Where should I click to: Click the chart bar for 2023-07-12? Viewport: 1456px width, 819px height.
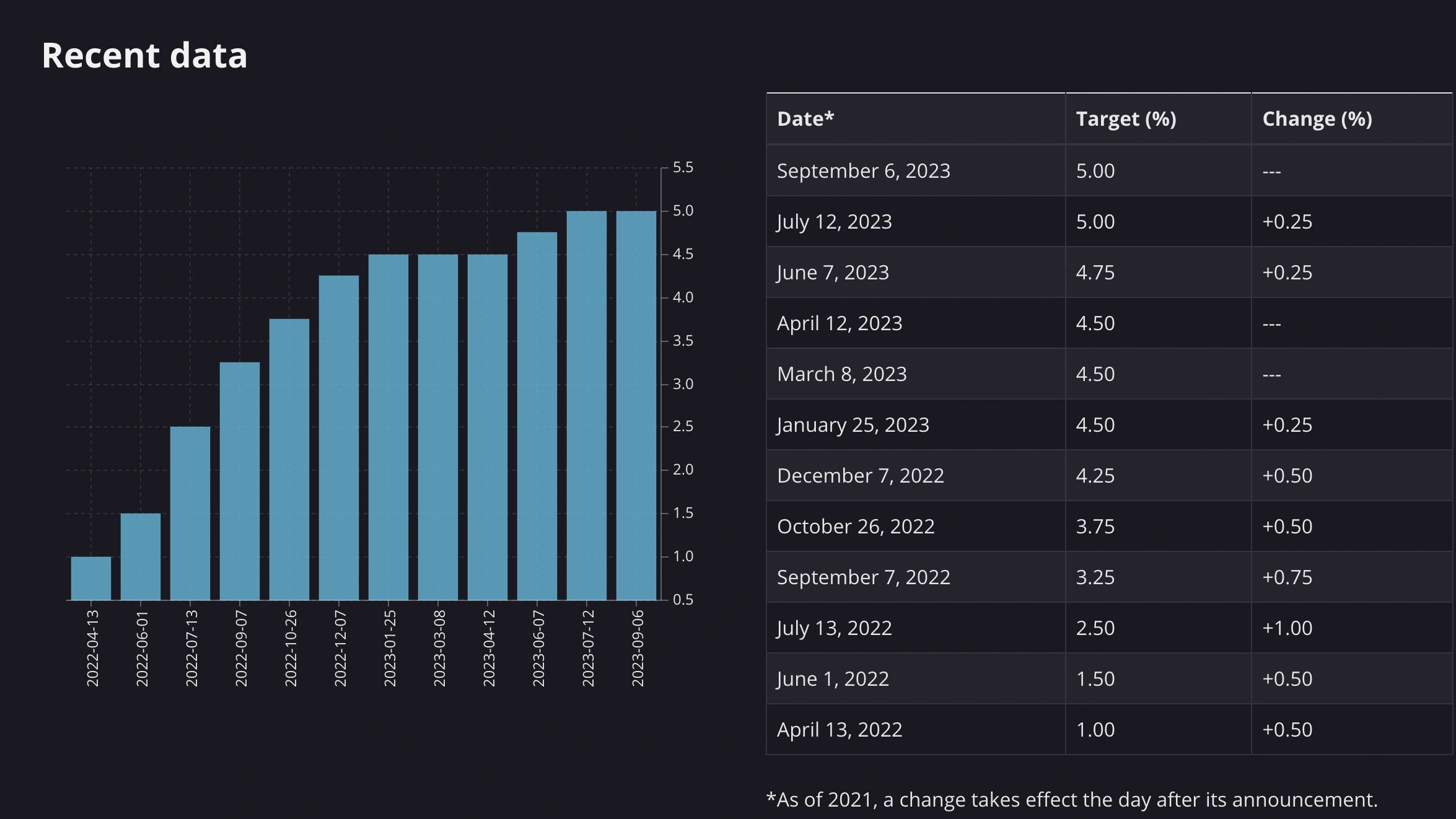(x=587, y=406)
